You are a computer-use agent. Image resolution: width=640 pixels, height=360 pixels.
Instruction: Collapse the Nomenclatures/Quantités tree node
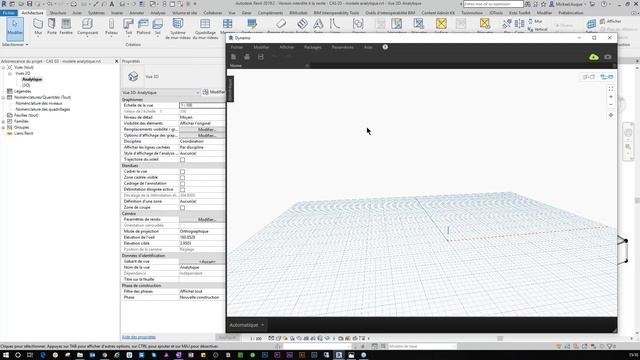(x=3, y=98)
